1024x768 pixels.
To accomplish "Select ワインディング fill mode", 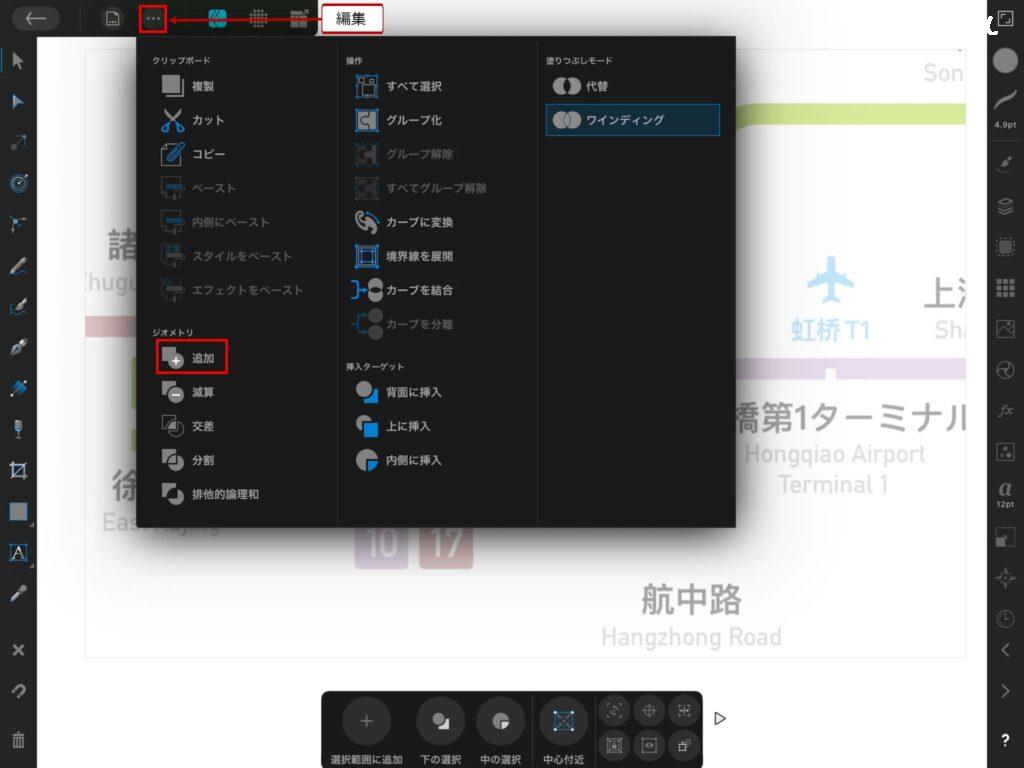I will 632,120.
